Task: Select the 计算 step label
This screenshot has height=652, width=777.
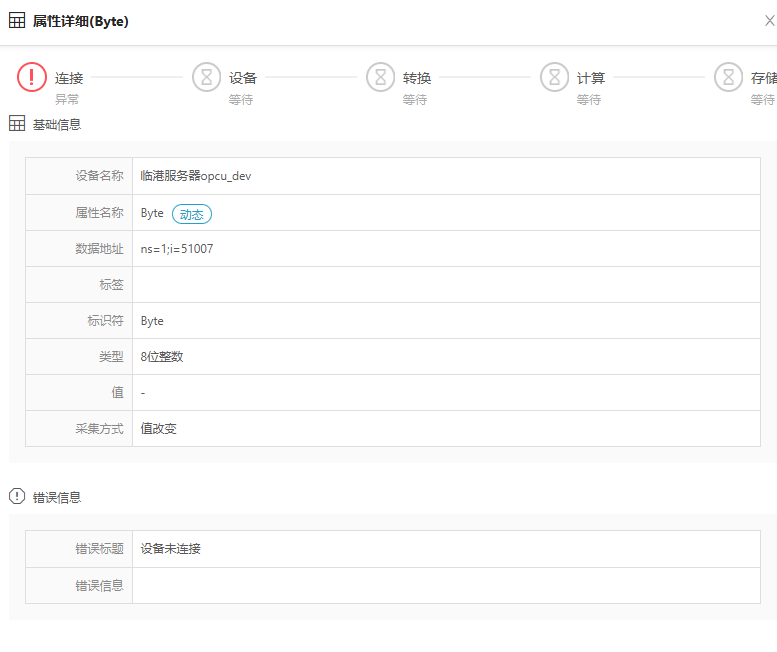Action: 591,78
